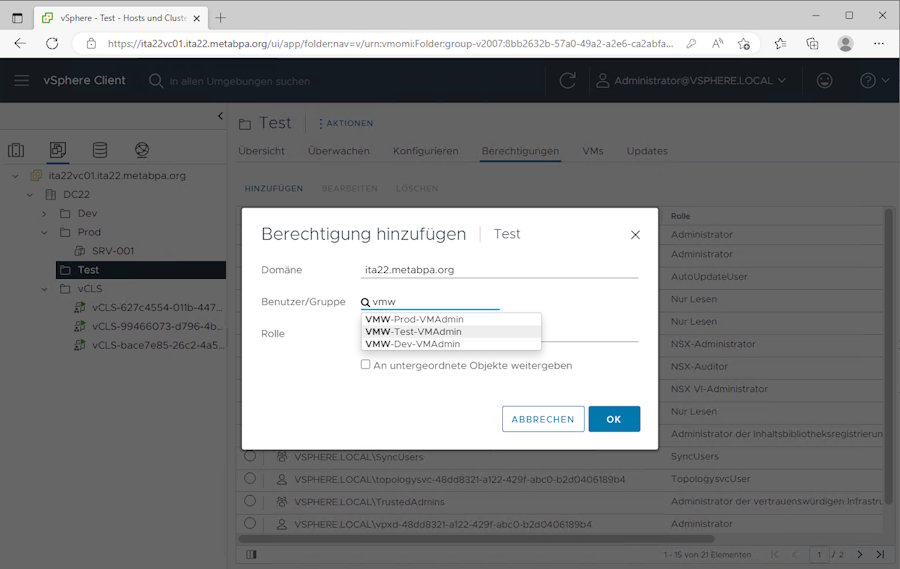Viewport: 900px width, 569px height.
Task: Open the Berechtigungen tab
Action: pos(520,151)
